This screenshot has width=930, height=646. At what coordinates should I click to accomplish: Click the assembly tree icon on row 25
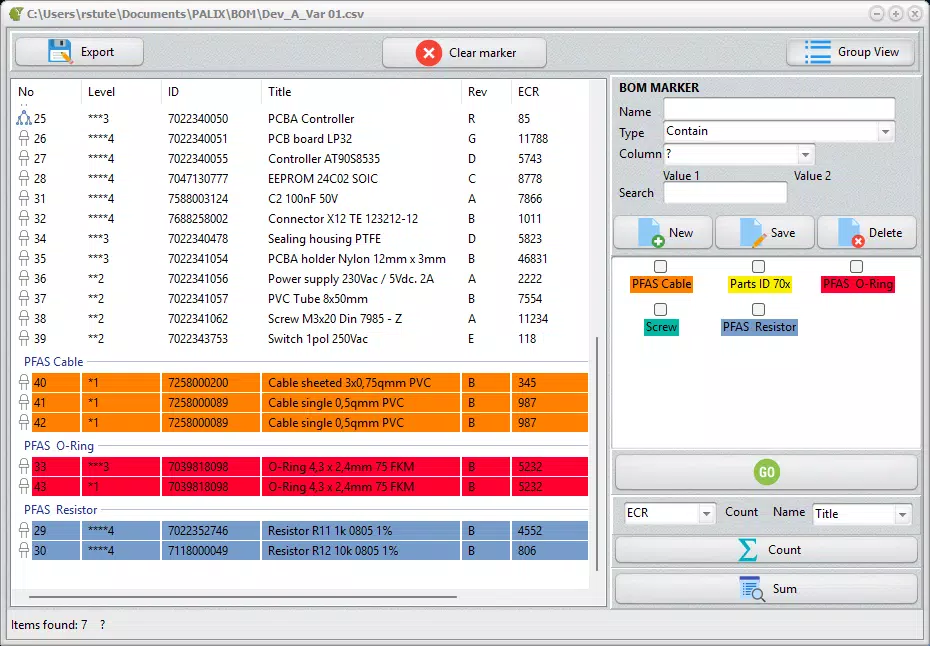(24, 117)
